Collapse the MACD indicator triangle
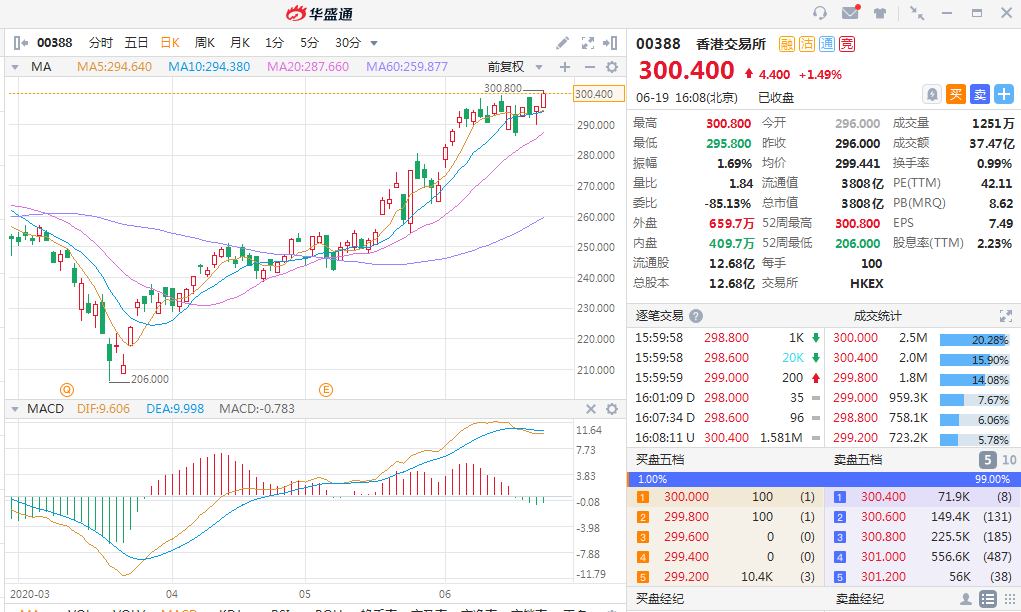1021x612 pixels. point(14,409)
